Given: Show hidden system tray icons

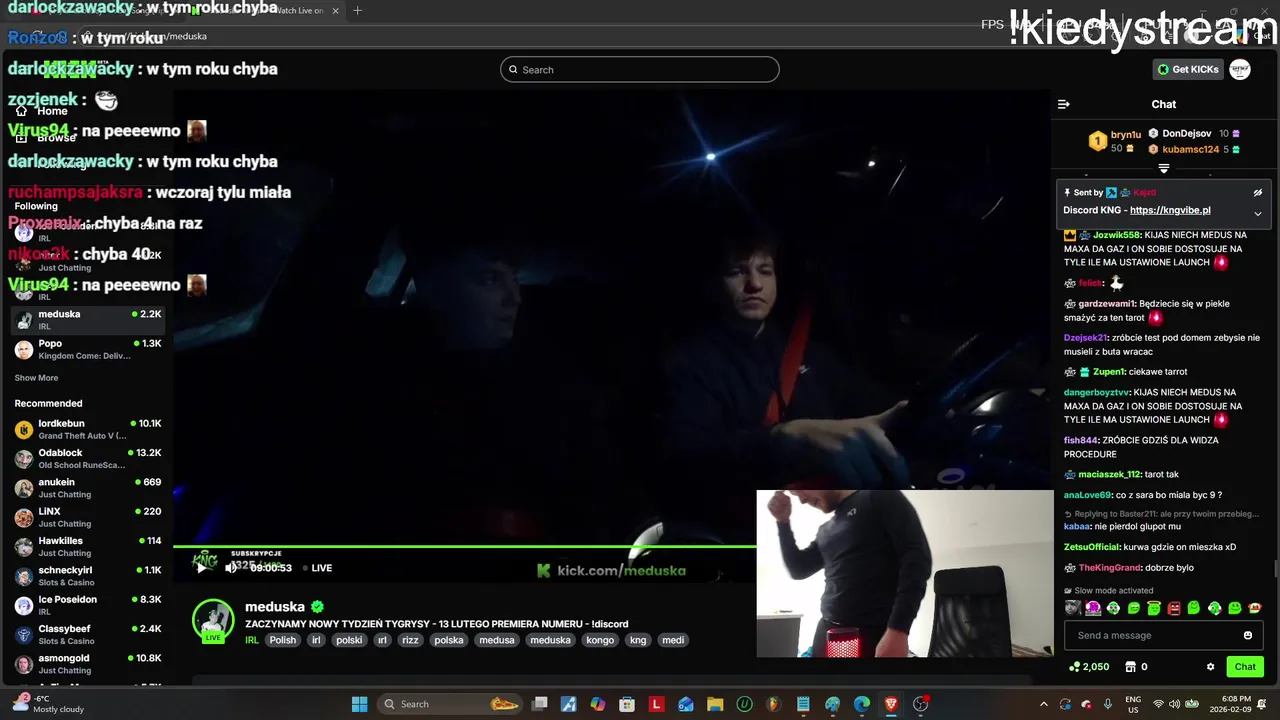Looking at the screenshot, I should (x=1044, y=704).
